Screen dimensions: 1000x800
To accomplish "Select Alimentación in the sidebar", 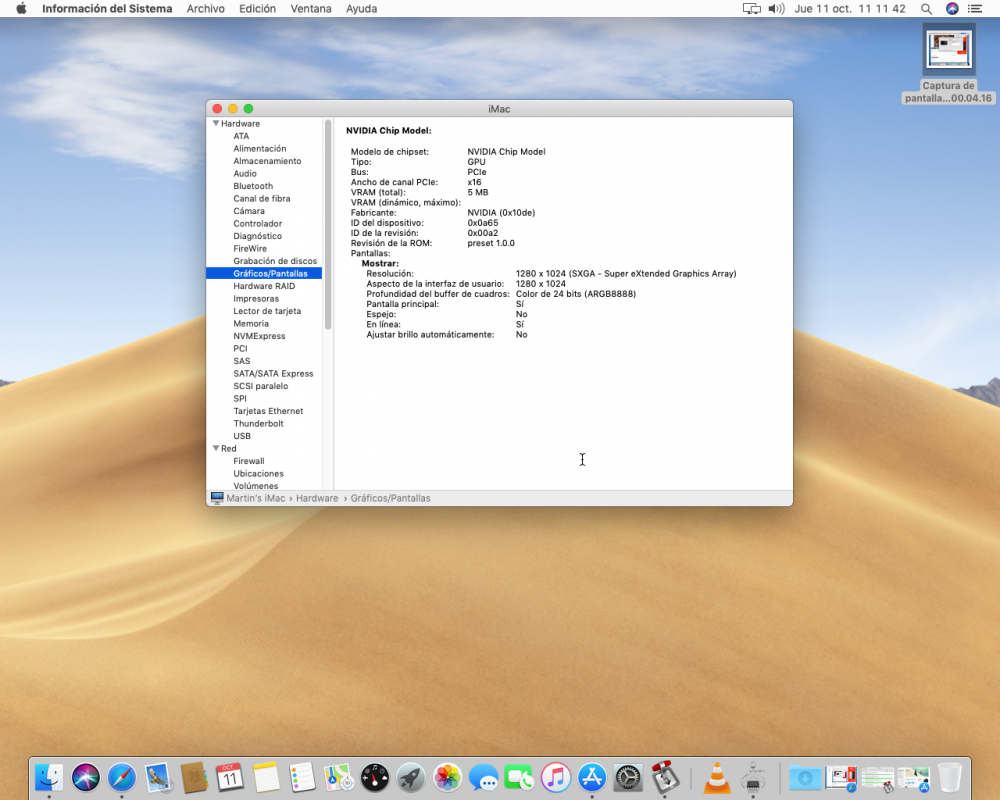I will (260, 149).
